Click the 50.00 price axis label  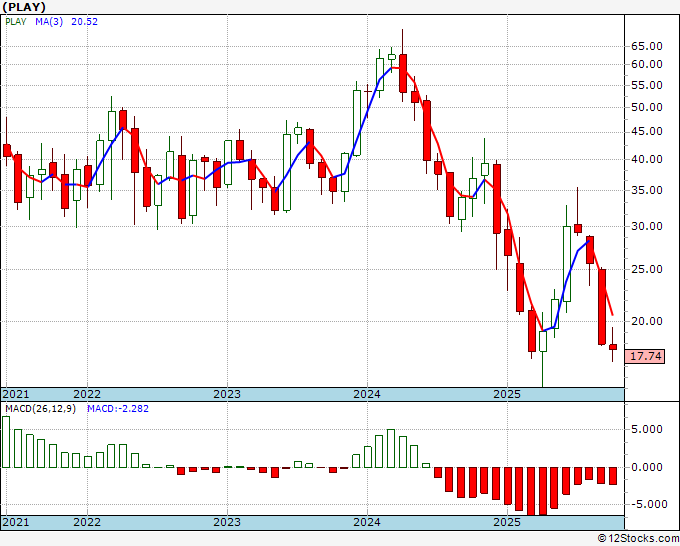pyautogui.click(x=647, y=108)
